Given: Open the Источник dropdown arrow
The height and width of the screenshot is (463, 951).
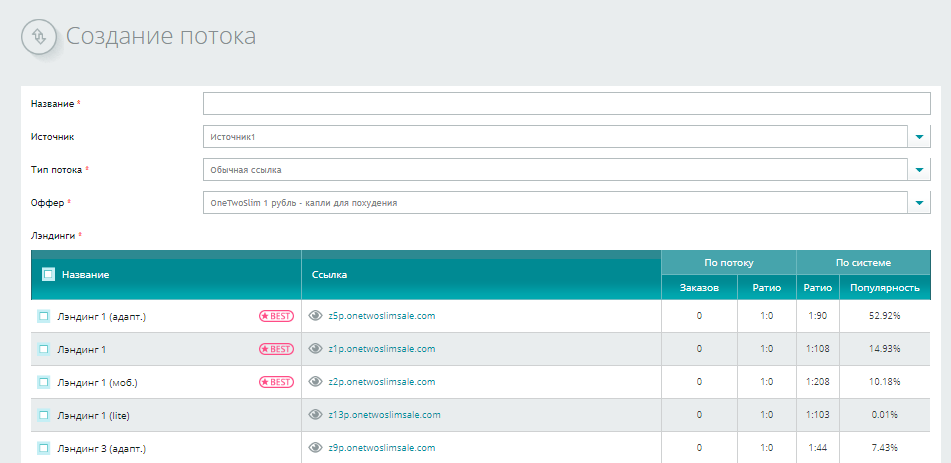Looking at the screenshot, I should [919, 136].
